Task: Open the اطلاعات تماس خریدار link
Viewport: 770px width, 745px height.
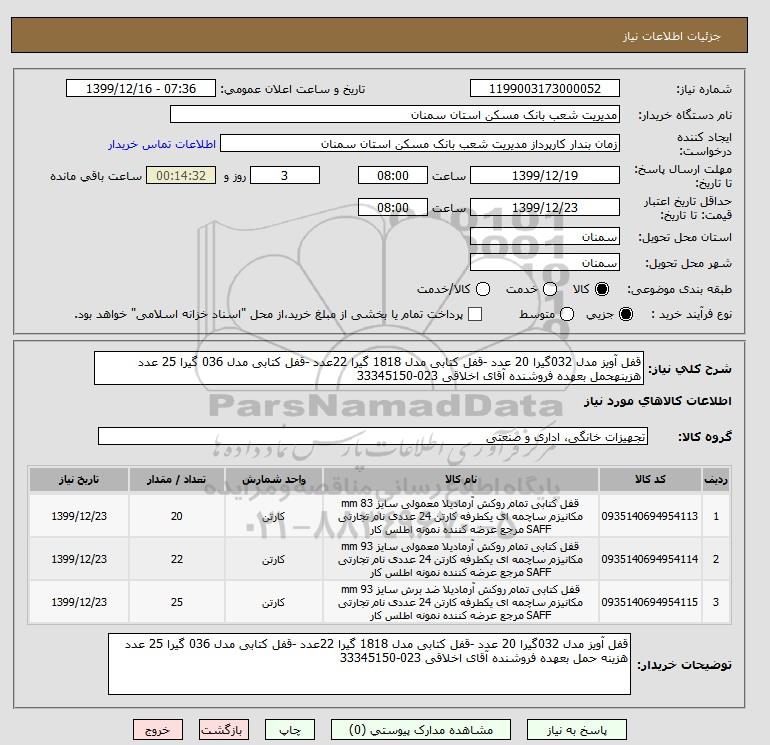Action: (x=162, y=144)
